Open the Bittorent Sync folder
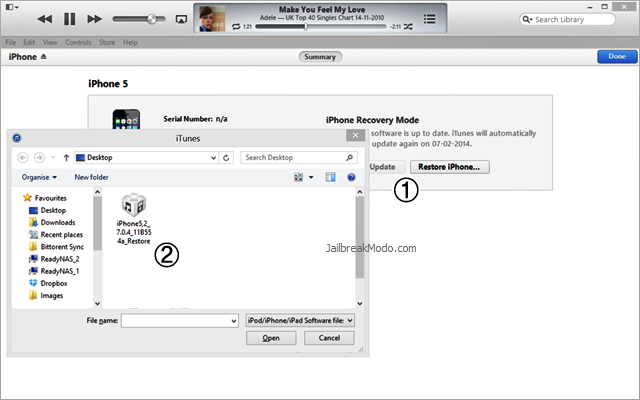 coord(56,247)
